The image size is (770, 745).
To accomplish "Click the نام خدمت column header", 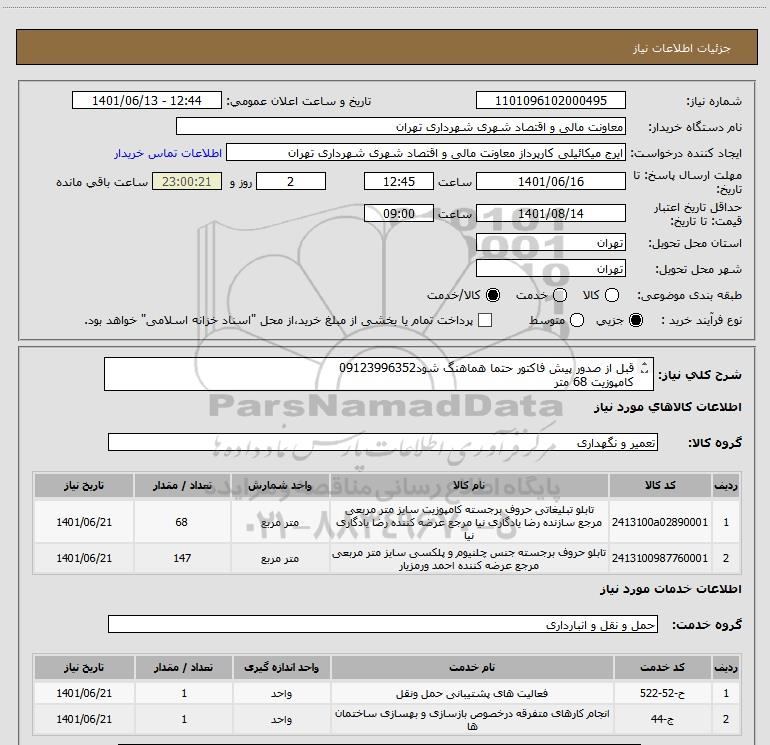I will pos(472,667).
